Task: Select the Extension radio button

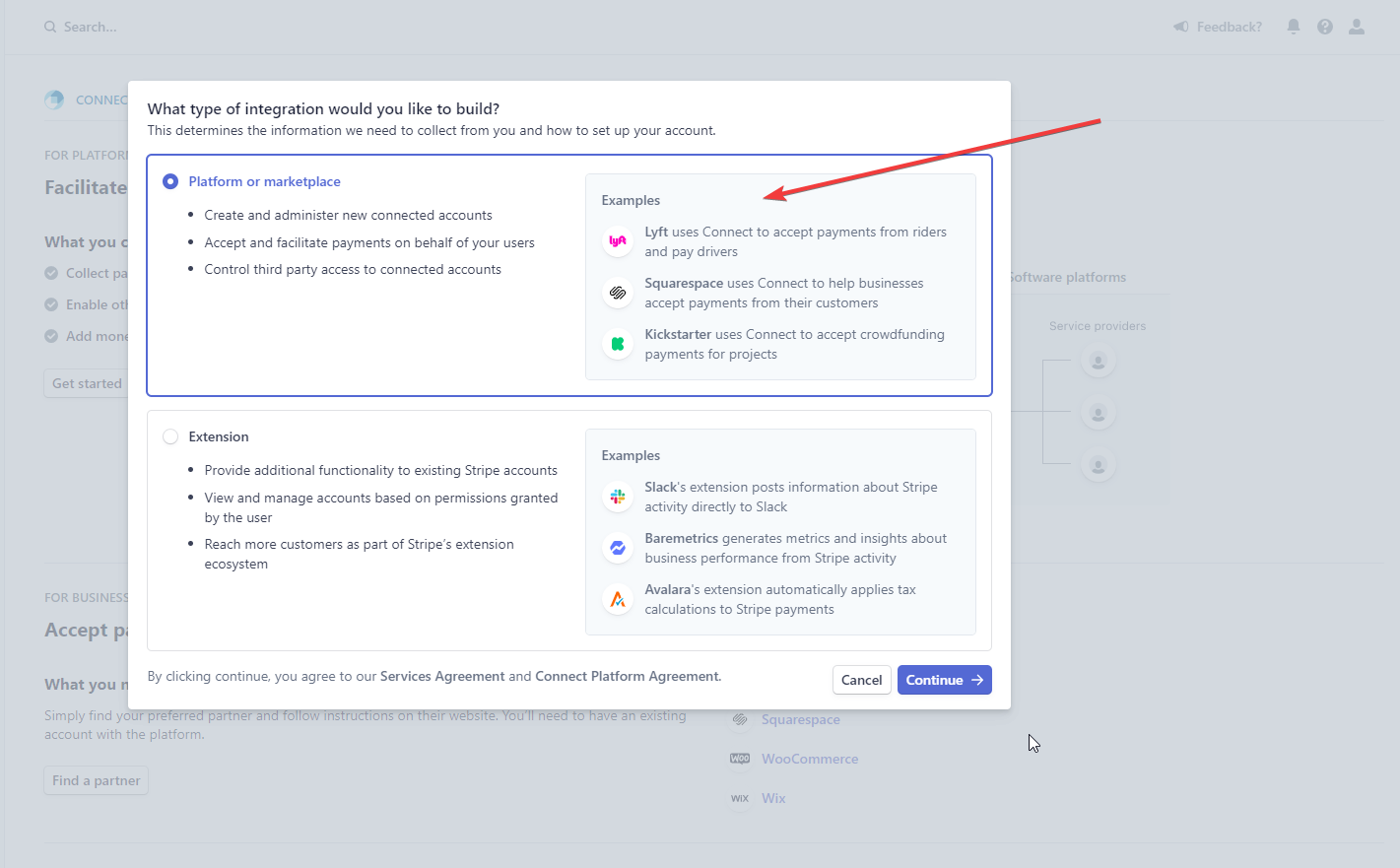Action: coord(170,436)
